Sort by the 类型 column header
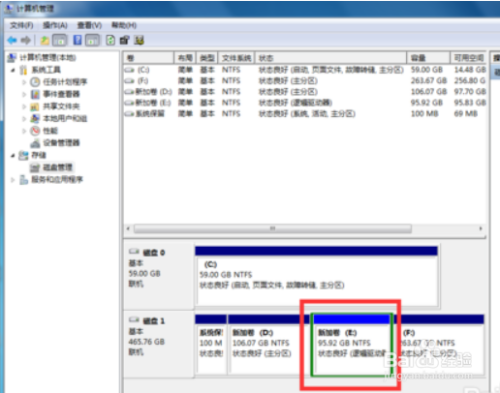Image resolution: width=500 pixels, height=393 pixels. point(207,58)
